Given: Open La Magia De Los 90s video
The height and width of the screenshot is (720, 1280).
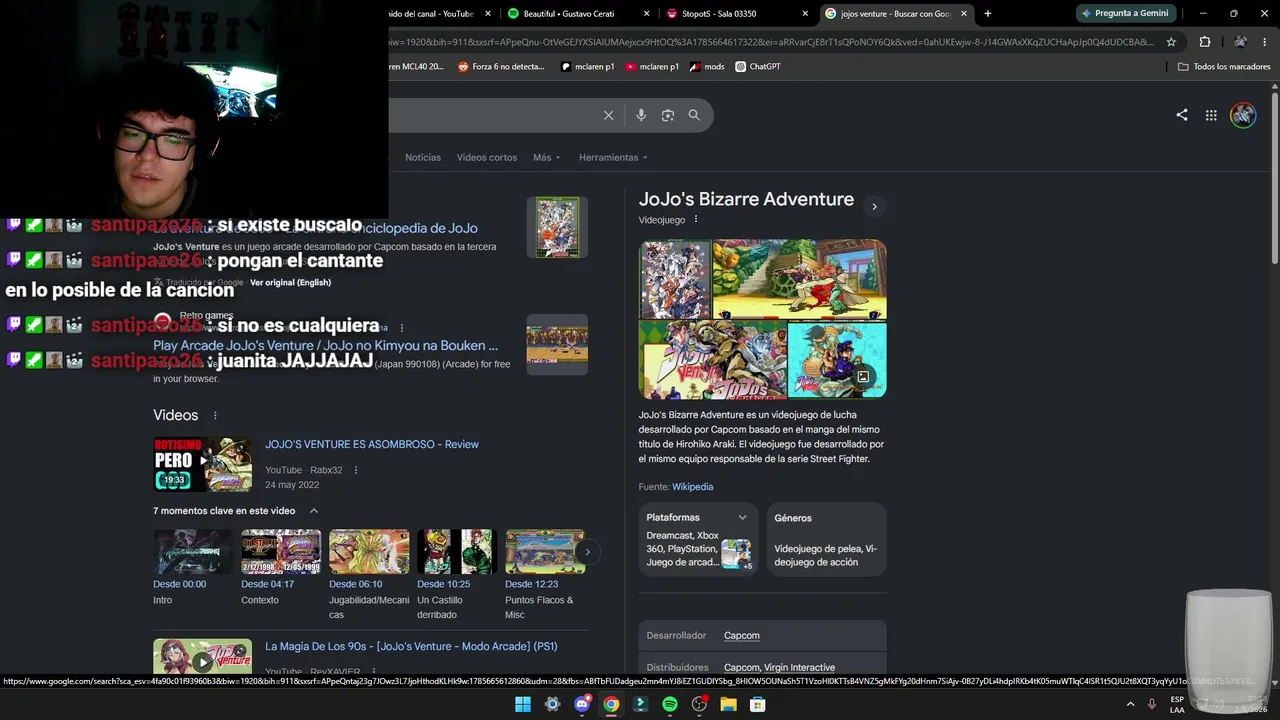Looking at the screenshot, I should (411, 646).
